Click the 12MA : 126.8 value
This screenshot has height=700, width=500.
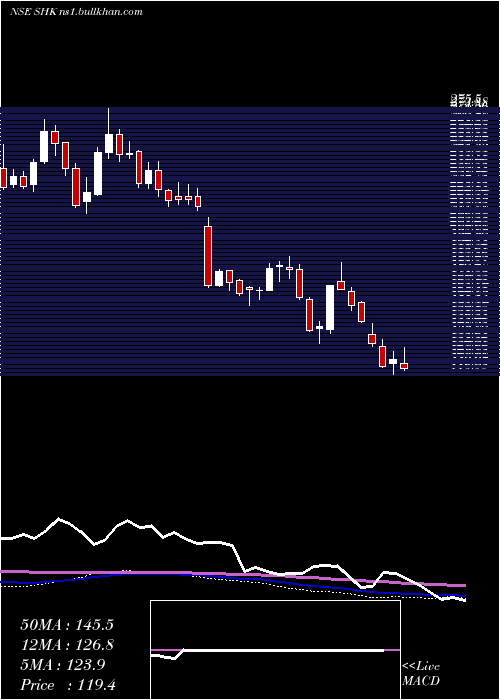pos(67,645)
